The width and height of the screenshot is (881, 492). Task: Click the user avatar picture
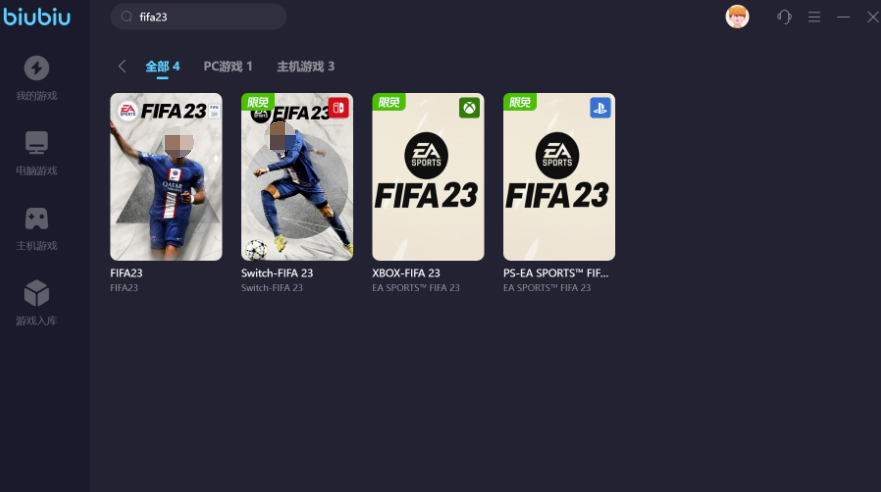tap(737, 17)
